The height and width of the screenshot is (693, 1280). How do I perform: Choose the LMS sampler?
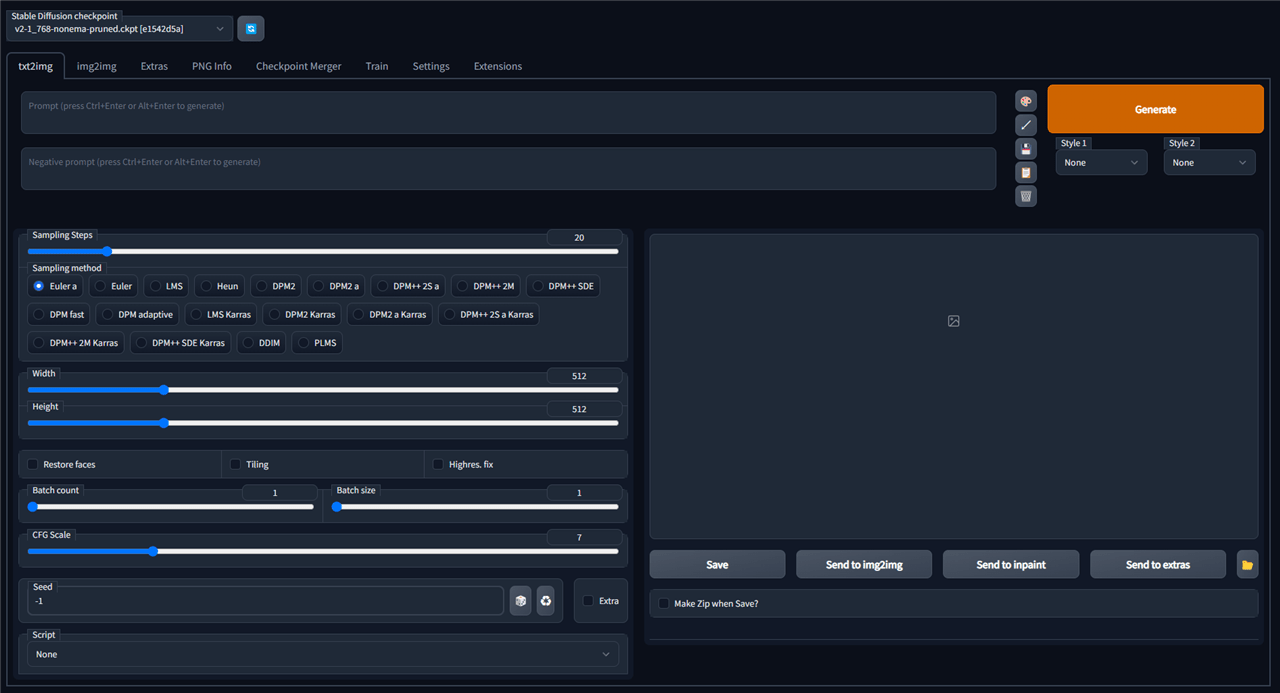[167, 286]
